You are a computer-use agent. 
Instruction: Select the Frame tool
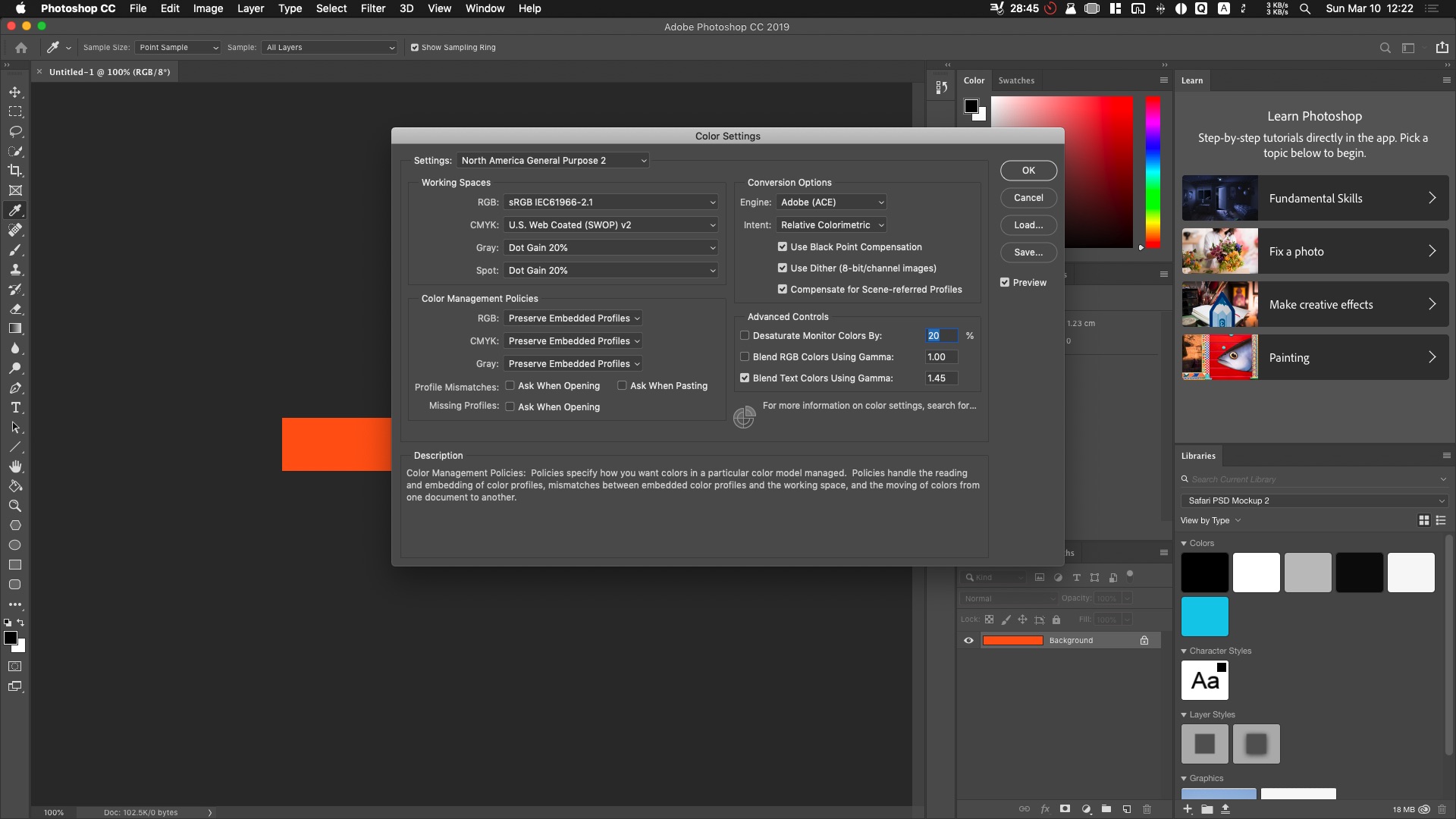[x=15, y=190]
